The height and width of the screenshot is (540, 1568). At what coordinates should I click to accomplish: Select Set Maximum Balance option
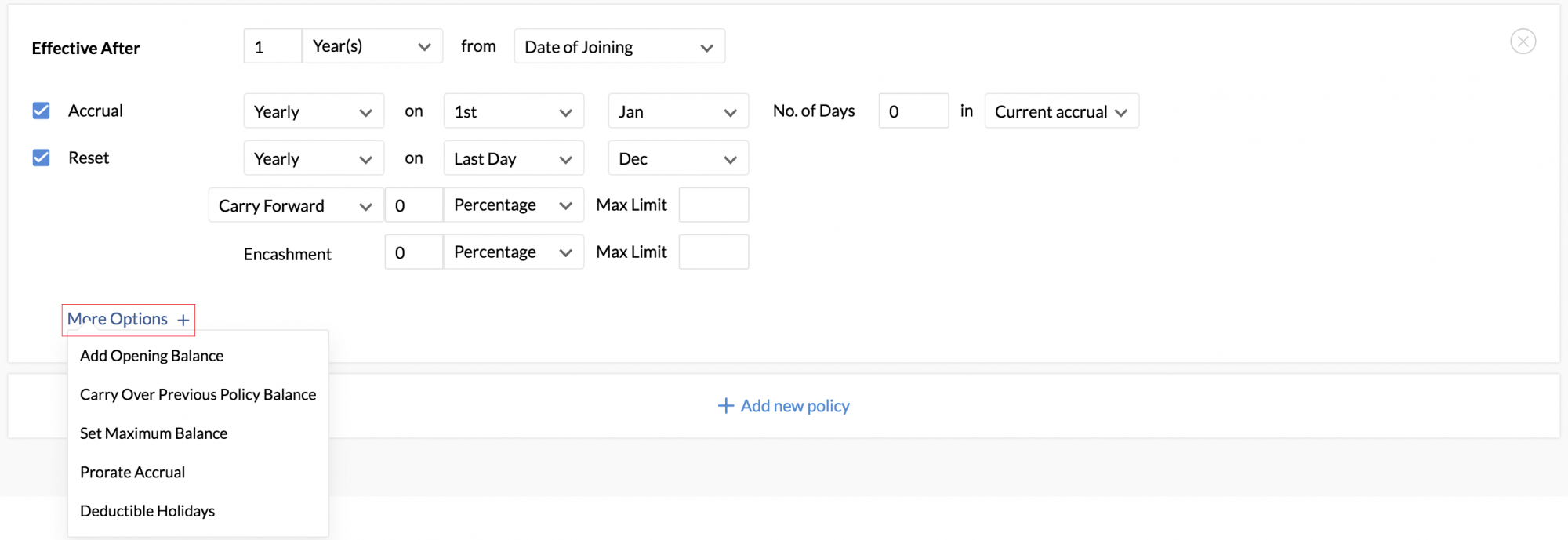[x=154, y=433]
